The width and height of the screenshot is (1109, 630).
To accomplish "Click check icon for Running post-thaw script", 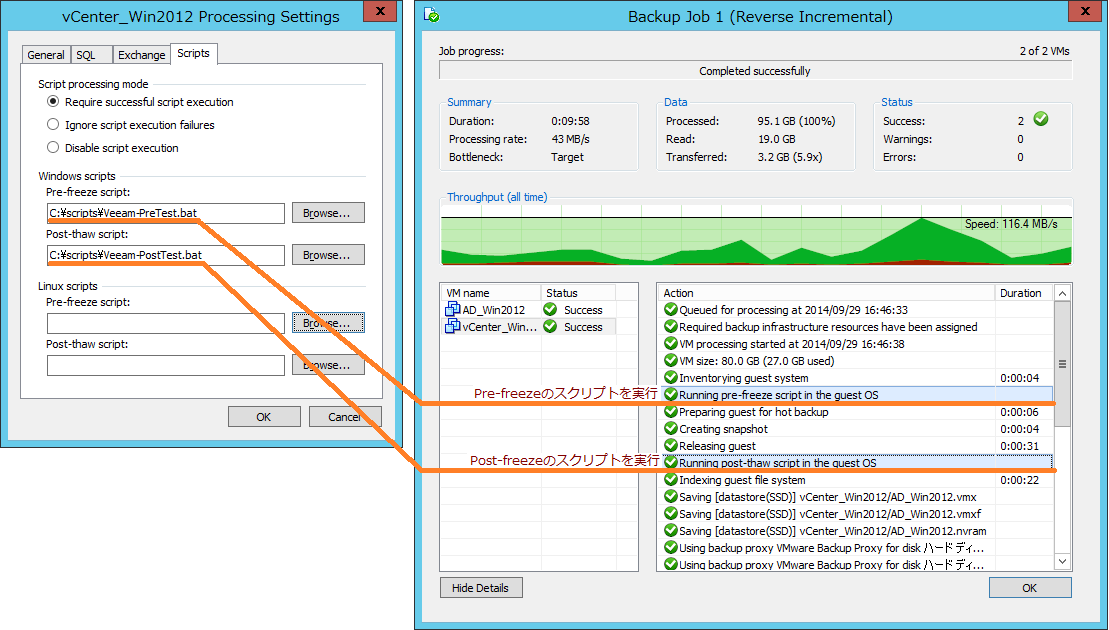I will pyautogui.click(x=670, y=462).
